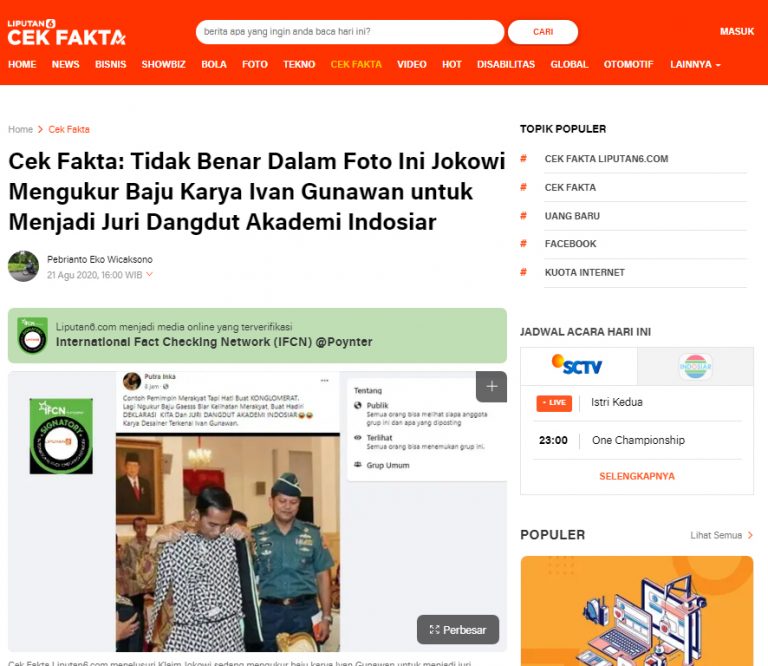The width and height of the screenshot is (768, 666).
Task: Click MASUK to log in
Action: (737, 31)
